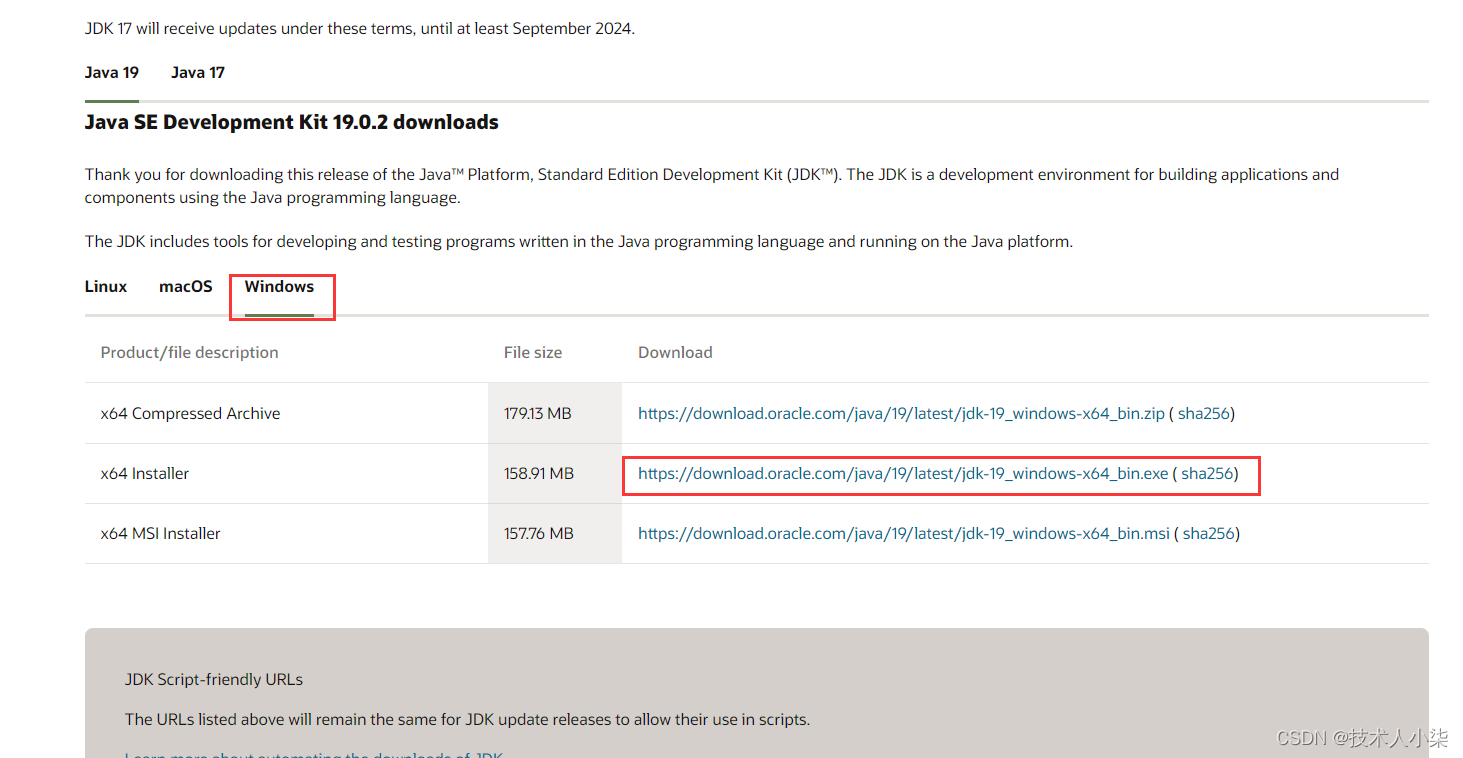
Task: Click the '158.91 MB' file size cell
Action: [x=555, y=473]
